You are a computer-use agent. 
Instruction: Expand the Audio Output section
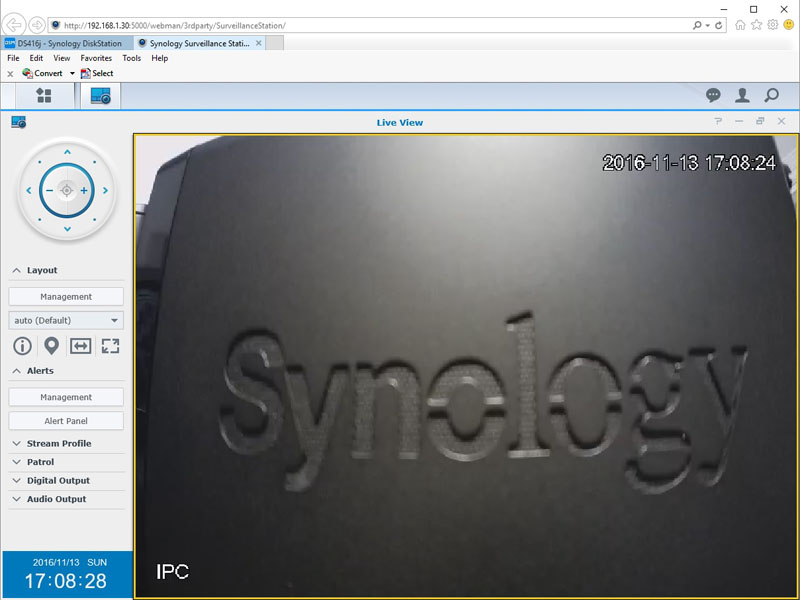[x=16, y=499]
